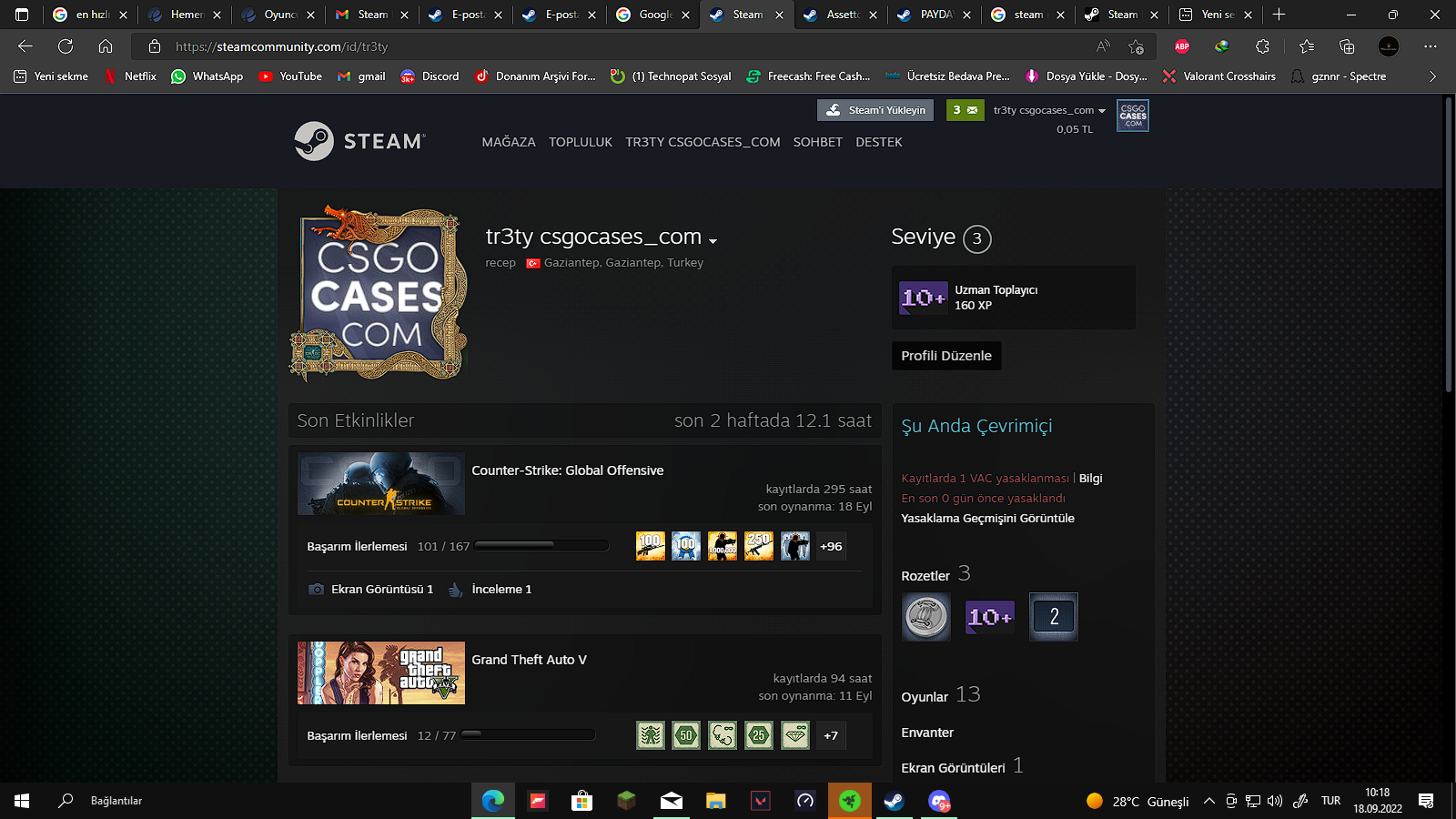1456x819 pixels.
Task: Open the Bilgi link for VAC ban
Action: point(1090,478)
